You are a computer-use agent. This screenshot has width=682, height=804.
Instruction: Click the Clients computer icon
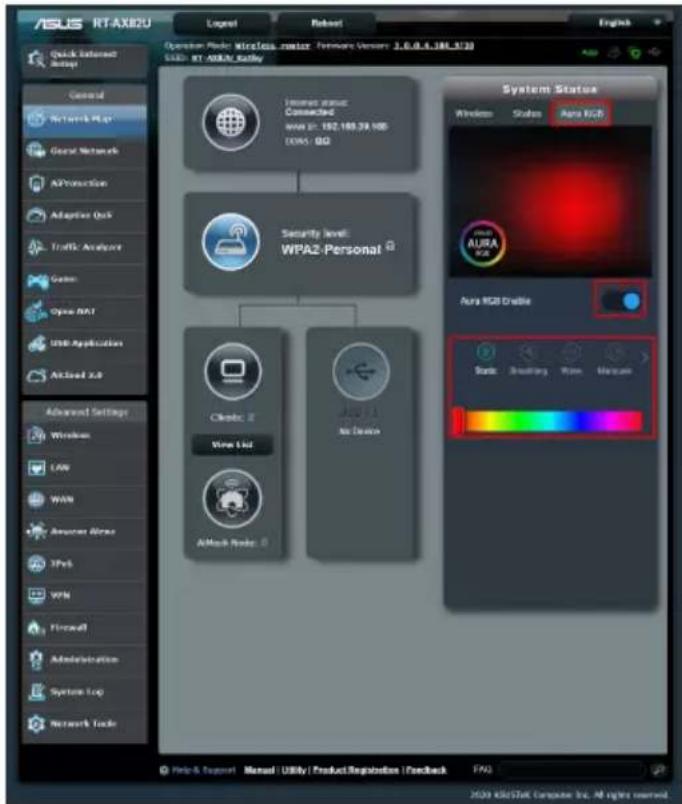coord(233,371)
